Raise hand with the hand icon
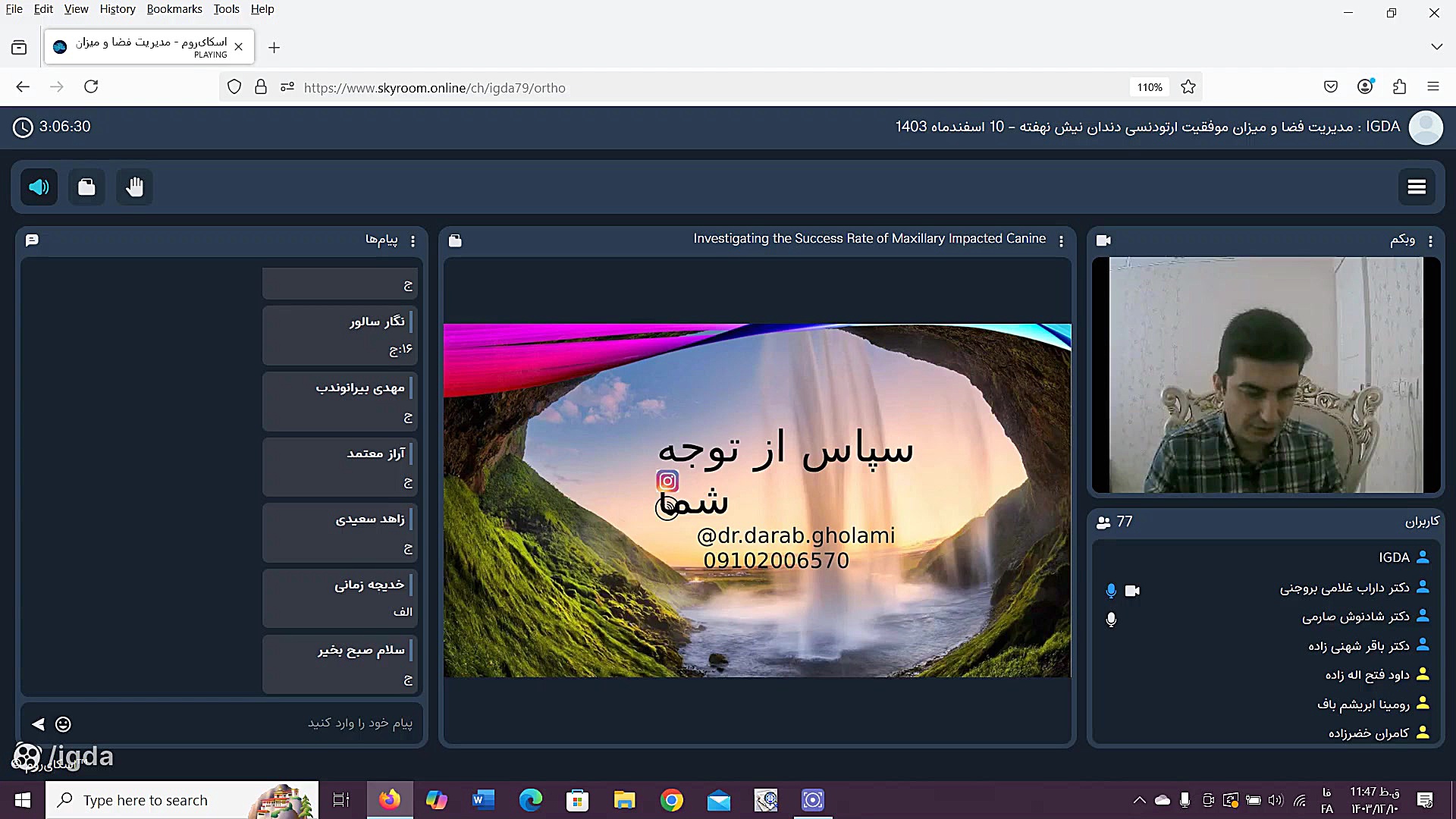Viewport: 1456px width, 819px height. click(134, 187)
